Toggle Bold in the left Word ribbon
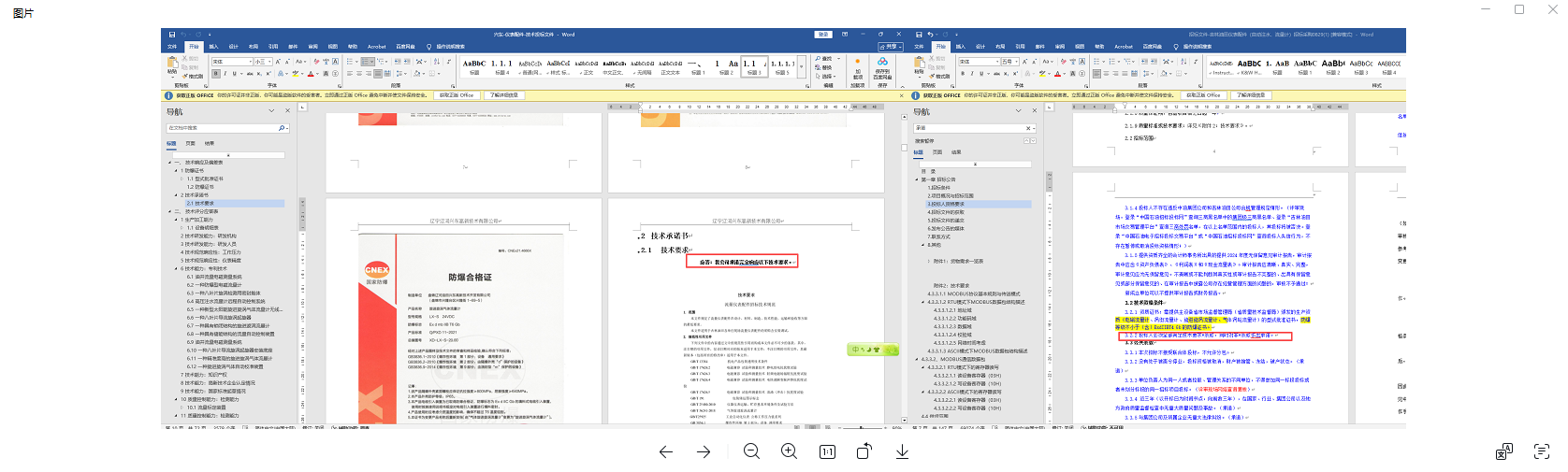Viewport: 1568px width, 472px height. tap(215, 74)
